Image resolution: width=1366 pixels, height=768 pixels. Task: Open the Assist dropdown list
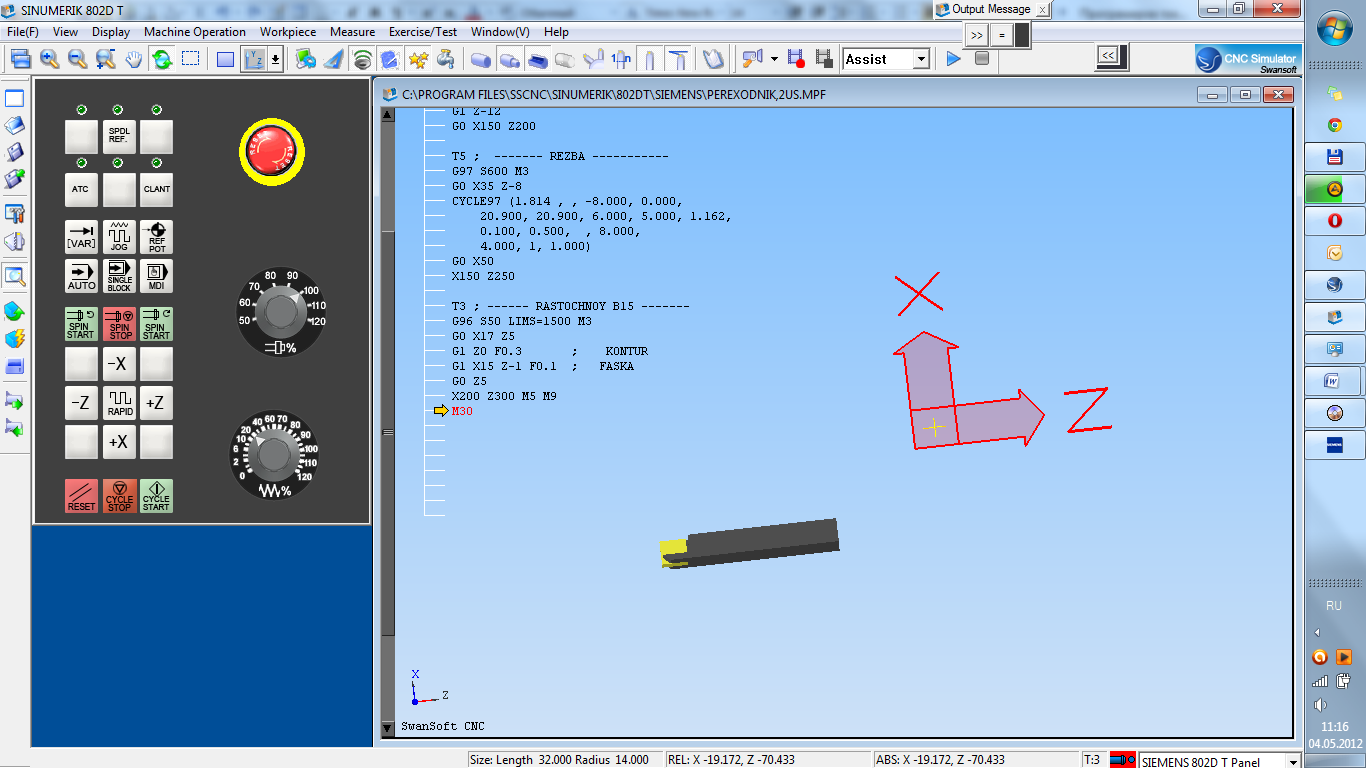tap(921, 59)
